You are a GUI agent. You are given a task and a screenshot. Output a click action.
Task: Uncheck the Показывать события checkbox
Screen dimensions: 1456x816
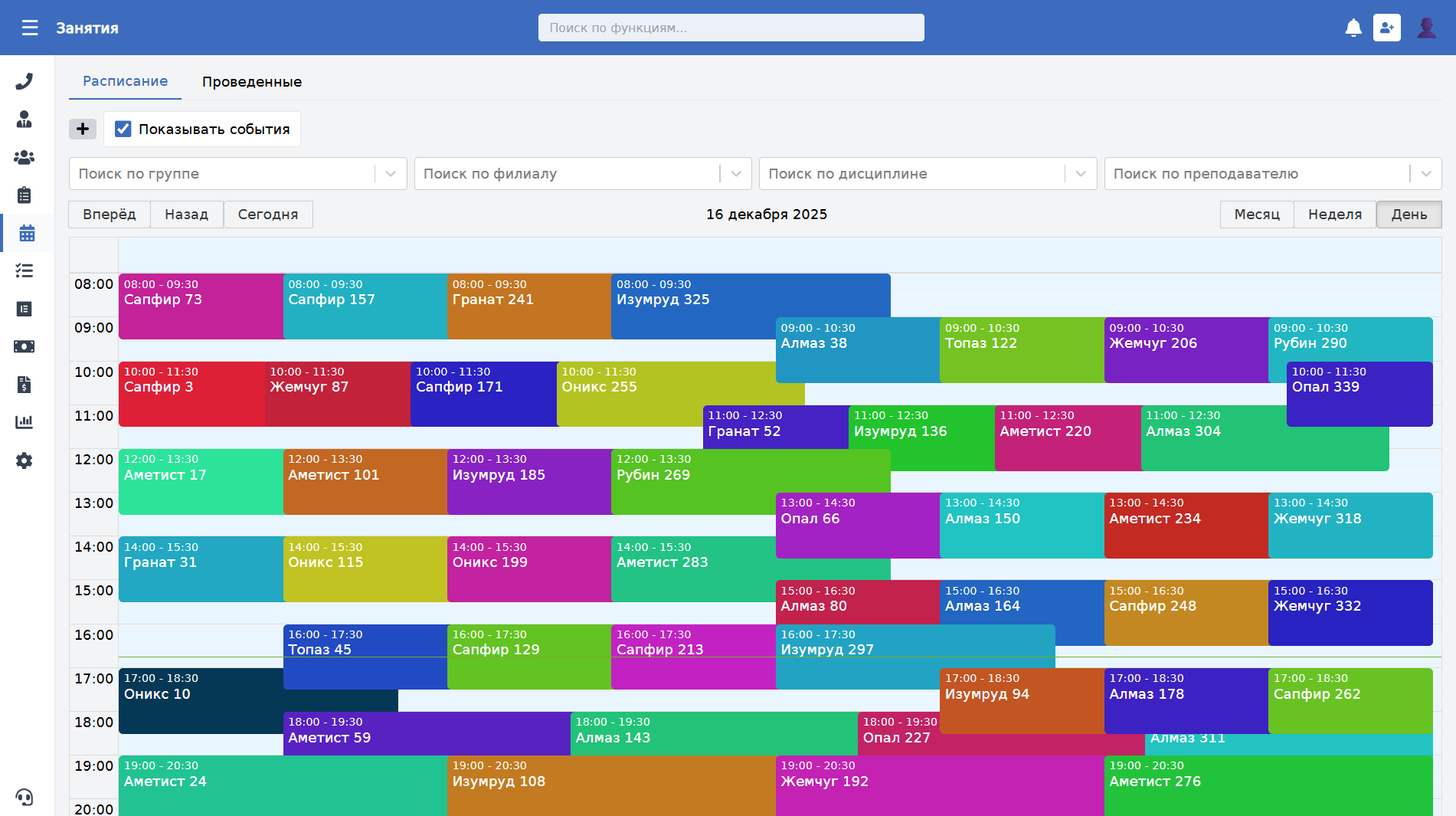pyautogui.click(x=123, y=129)
